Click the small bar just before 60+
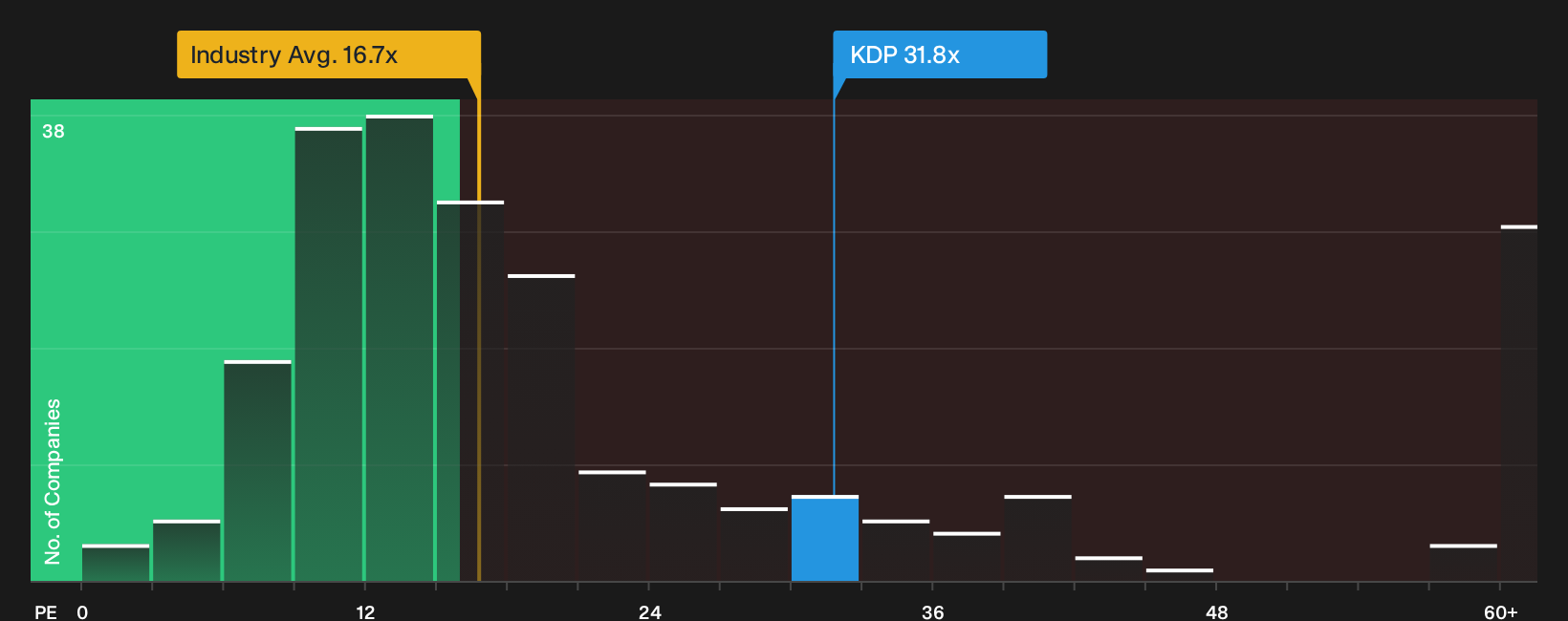The width and height of the screenshot is (1568, 621). [x=1464, y=564]
